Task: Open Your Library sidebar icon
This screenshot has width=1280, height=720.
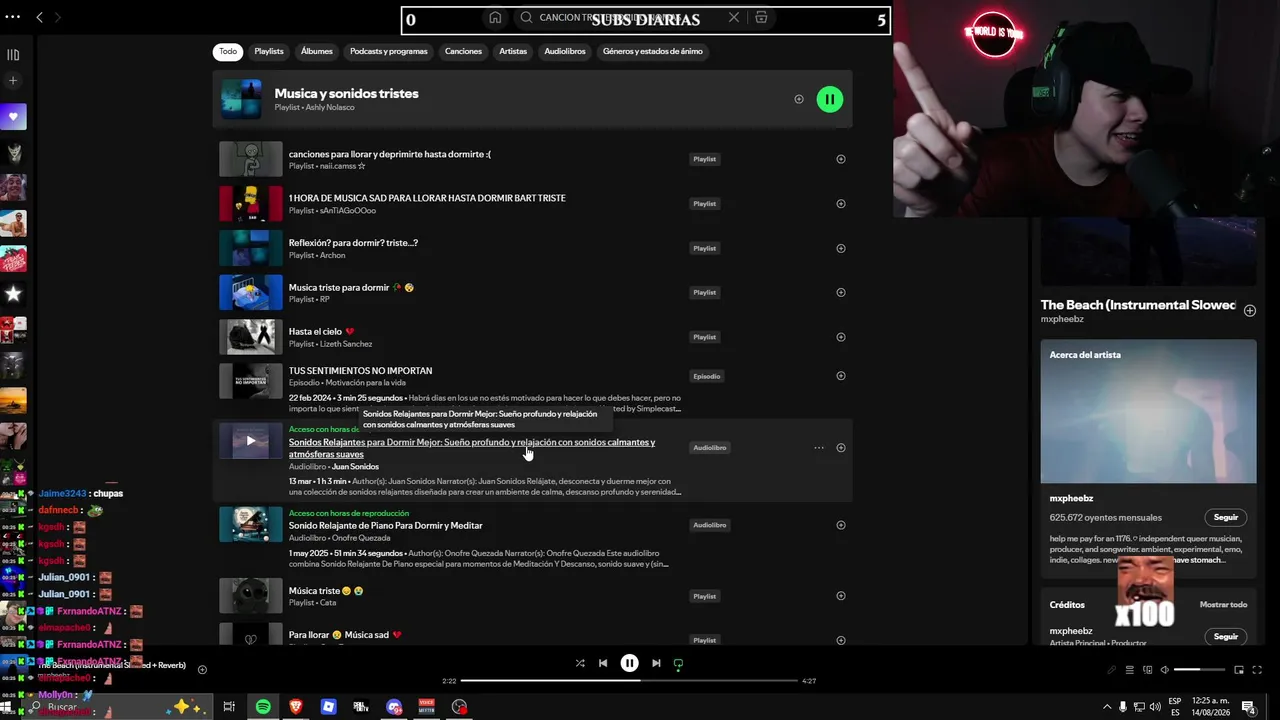Action: pyautogui.click(x=13, y=55)
